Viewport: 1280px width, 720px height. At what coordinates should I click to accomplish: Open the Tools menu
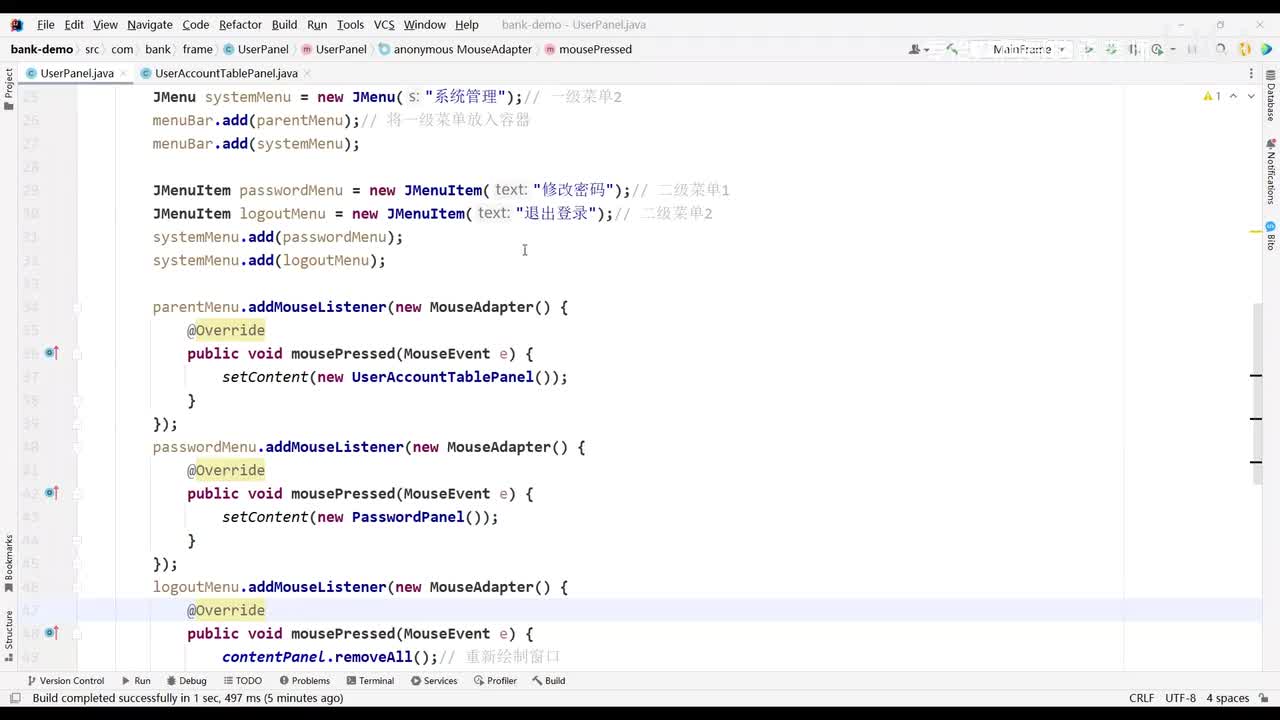(x=350, y=24)
